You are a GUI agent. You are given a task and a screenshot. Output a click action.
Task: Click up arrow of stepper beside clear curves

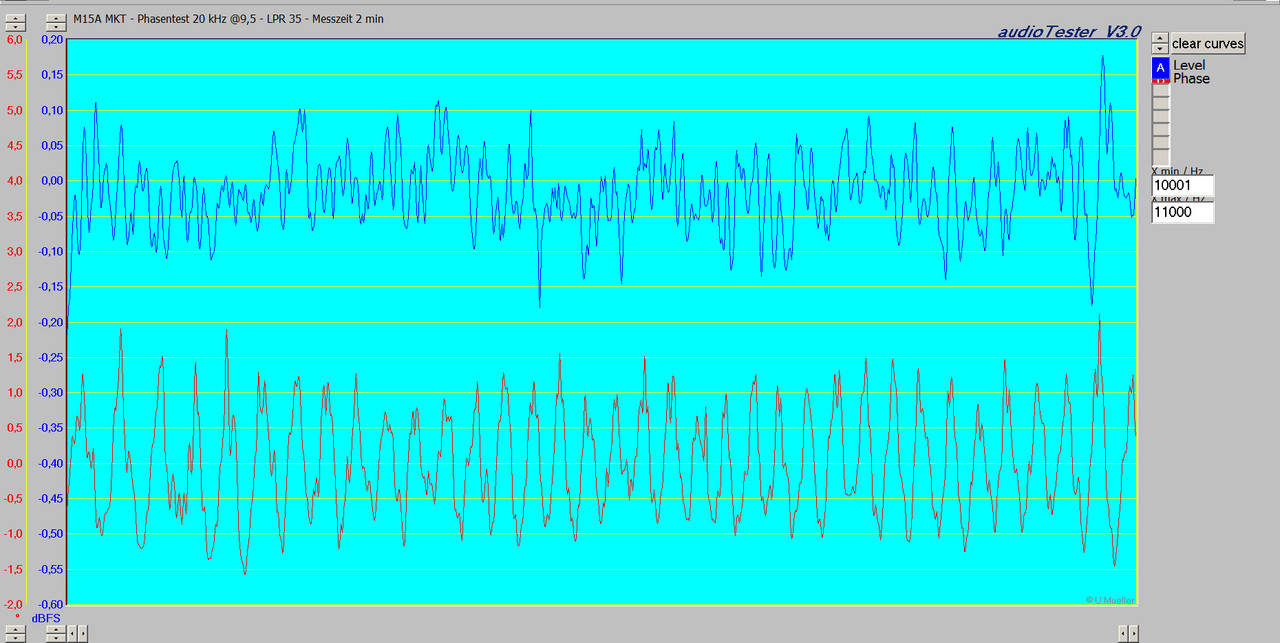tap(1160, 38)
